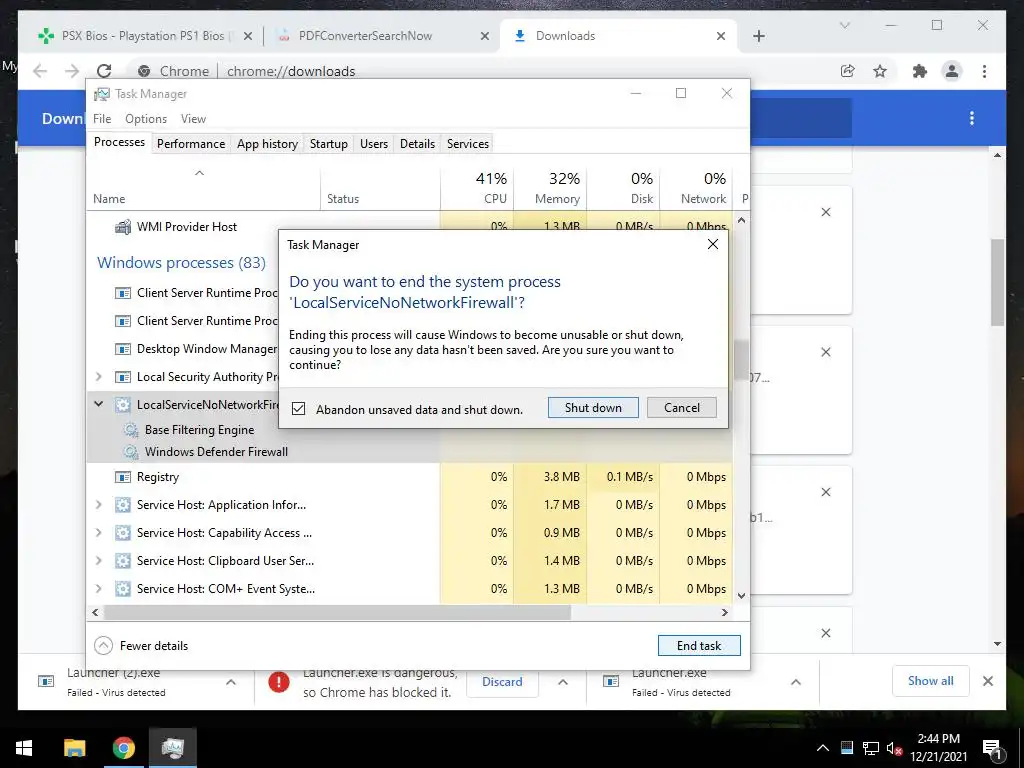Screen dimensions: 1024x768
Task: Open Task Manager File menu
Action: [x=102, y=118]
